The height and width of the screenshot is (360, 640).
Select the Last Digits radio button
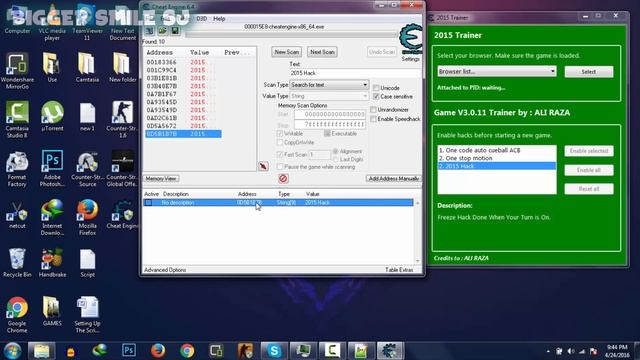[336, 159]
